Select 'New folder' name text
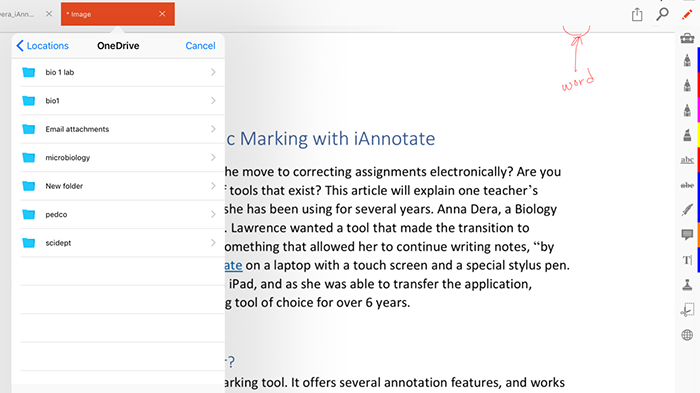Viewport: 700px width, 393px height. 64,186
